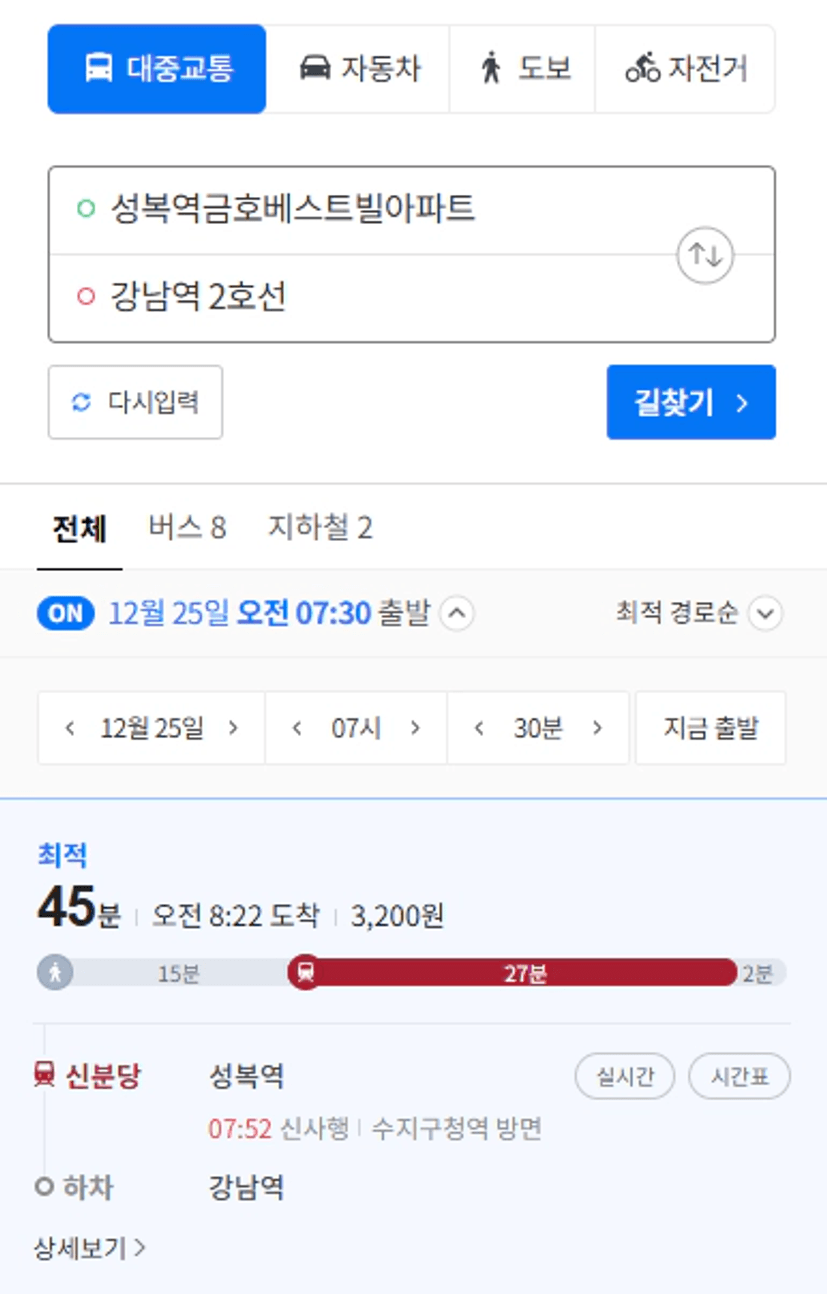The image size is (827, 1294).
Task: Click the 길찾기 search button
Action: tap(691, 402)
